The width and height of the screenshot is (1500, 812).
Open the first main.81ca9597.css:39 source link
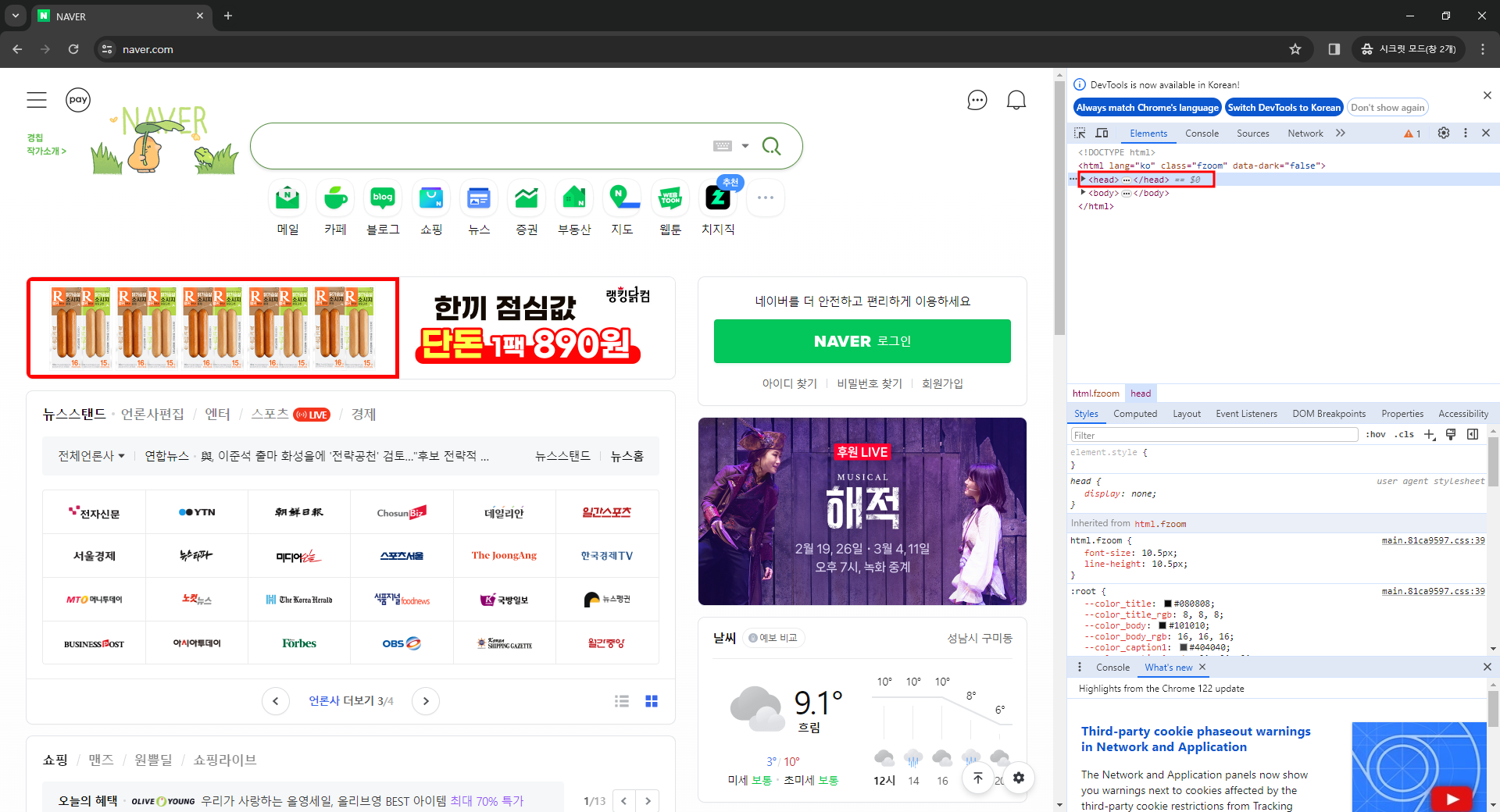pyautogui.click(x=1433, y=540)
